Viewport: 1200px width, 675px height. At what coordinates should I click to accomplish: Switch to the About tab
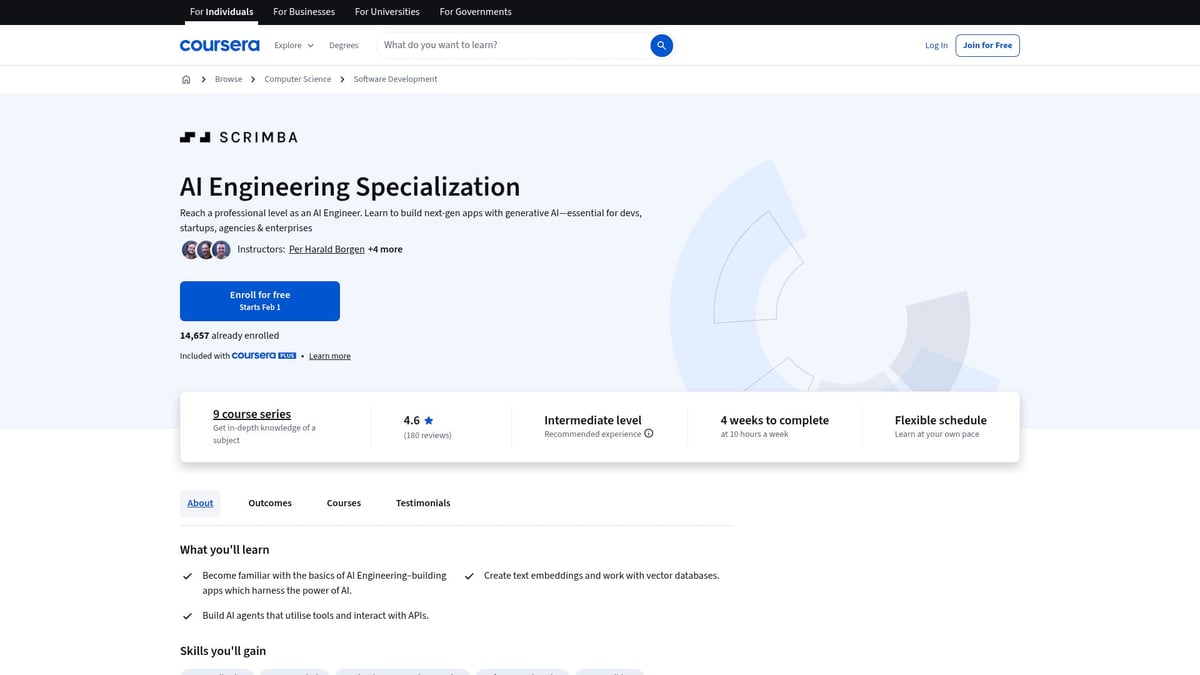coord(200,503)
